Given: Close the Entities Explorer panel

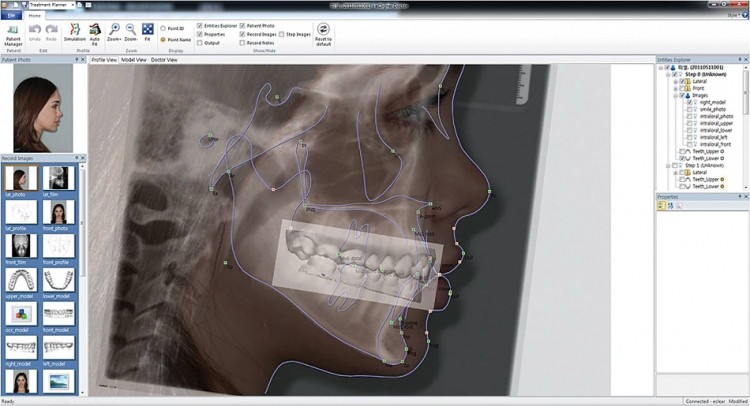Looking at the screenshot, I should tap(746, 60).
